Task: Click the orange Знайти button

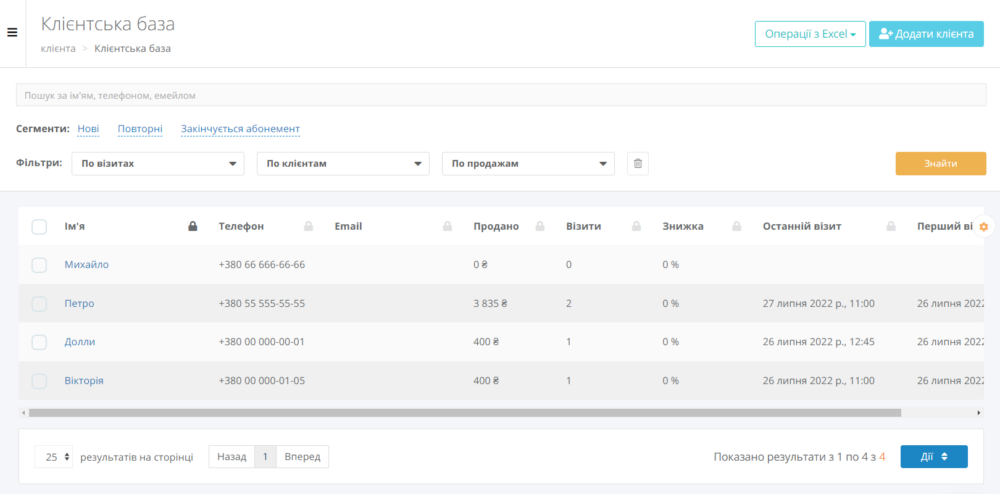Action: click(x=940, y=163)
